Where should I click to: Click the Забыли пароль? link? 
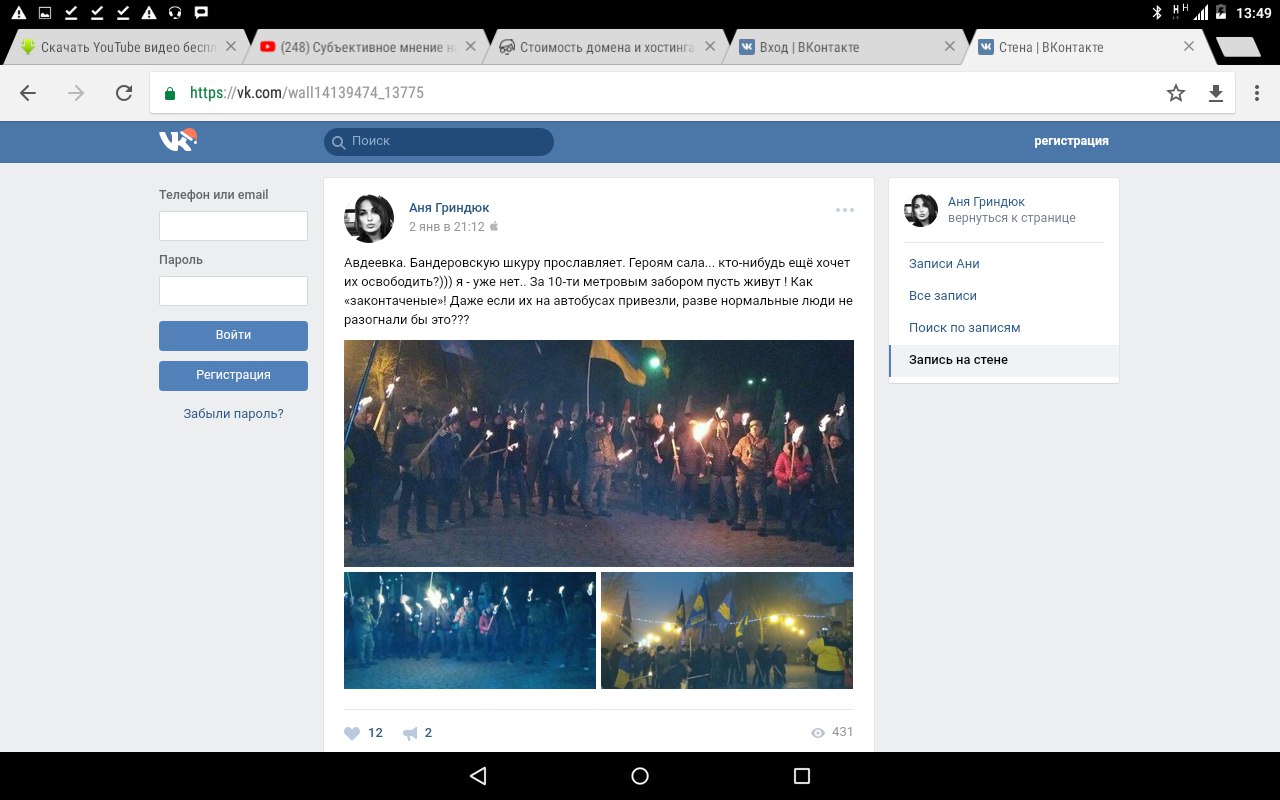pyautogui.click(x=233, y=414)
